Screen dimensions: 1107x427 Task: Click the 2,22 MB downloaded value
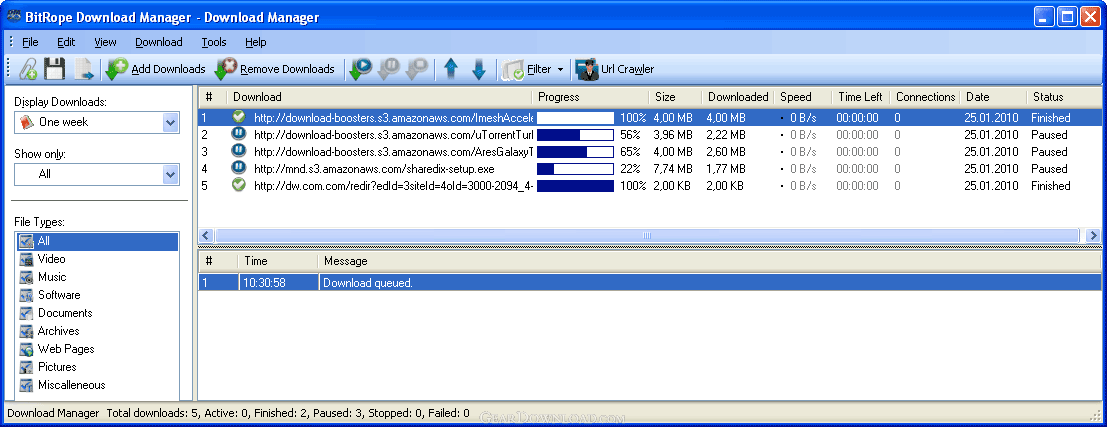726,135
